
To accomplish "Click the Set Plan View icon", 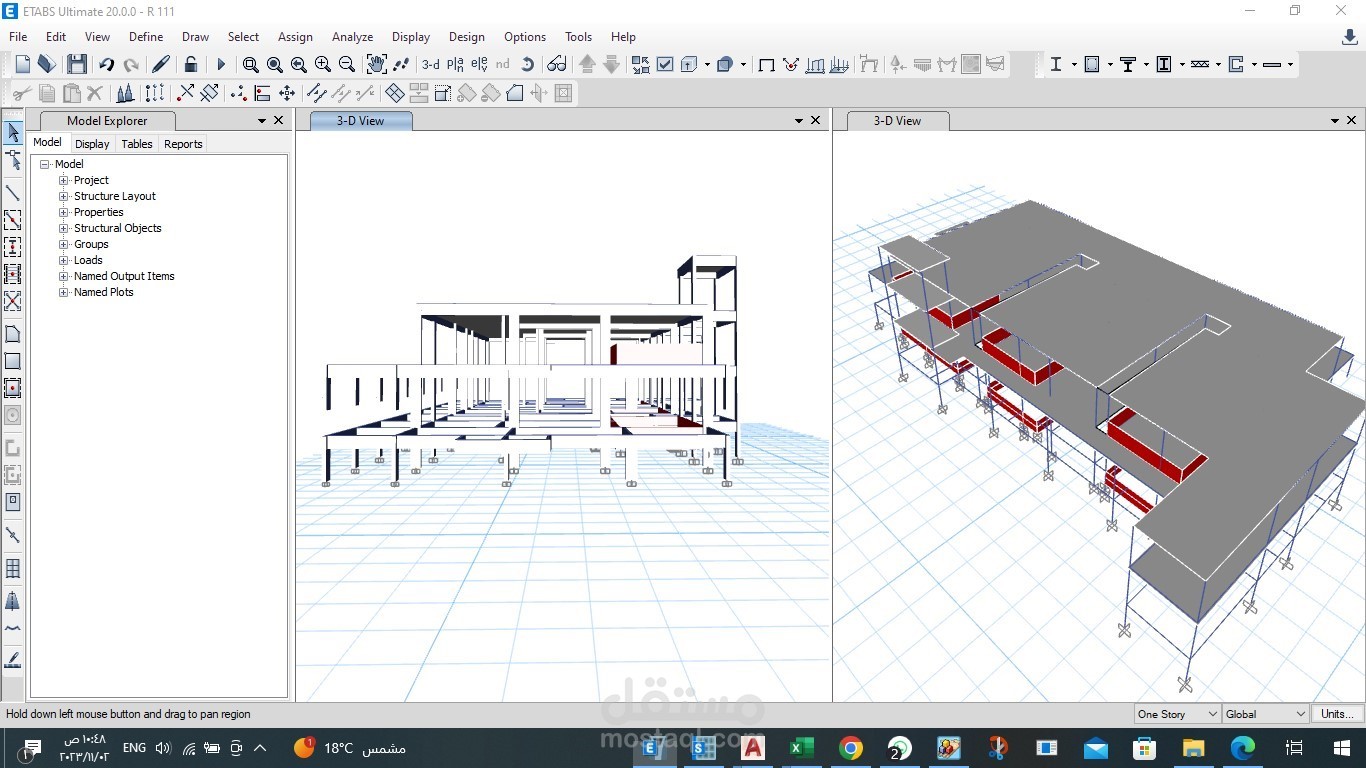I will 455,65.
